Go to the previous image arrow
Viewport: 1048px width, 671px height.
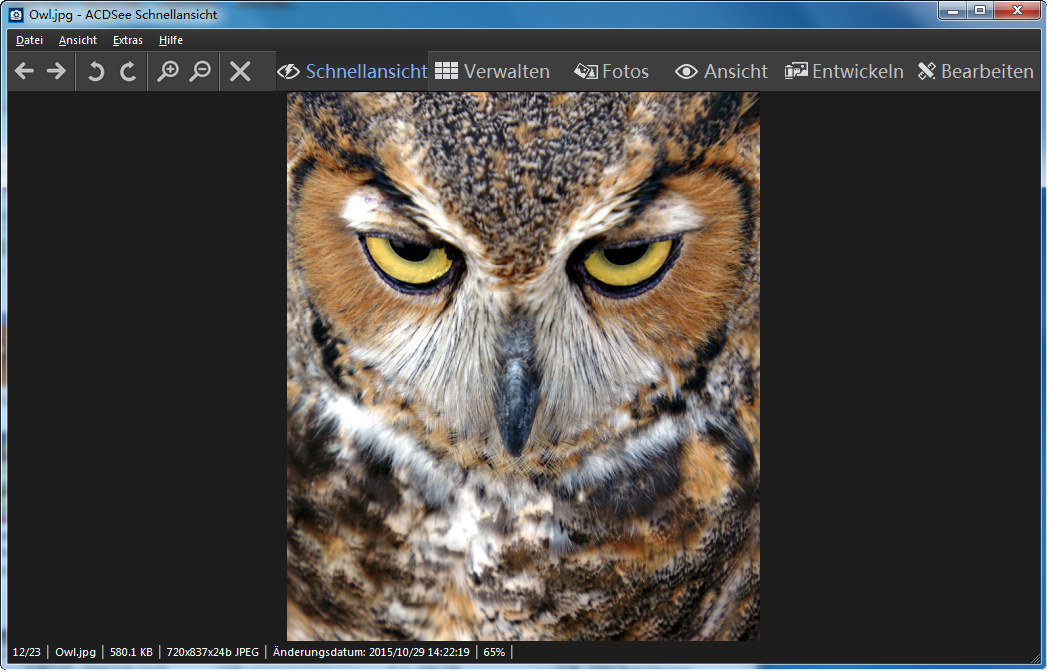(x=25, y=71)
